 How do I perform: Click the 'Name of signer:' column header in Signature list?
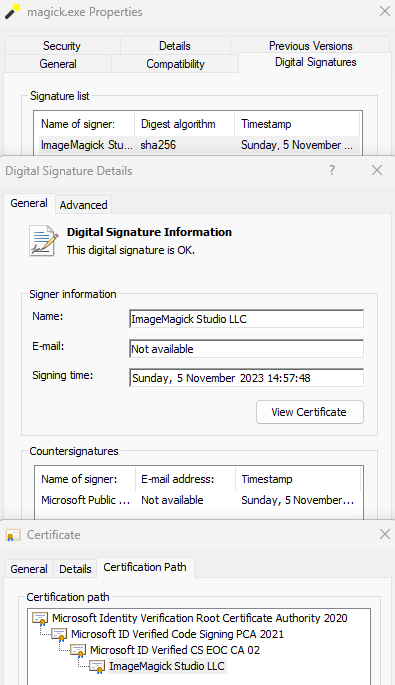(84, 124)
